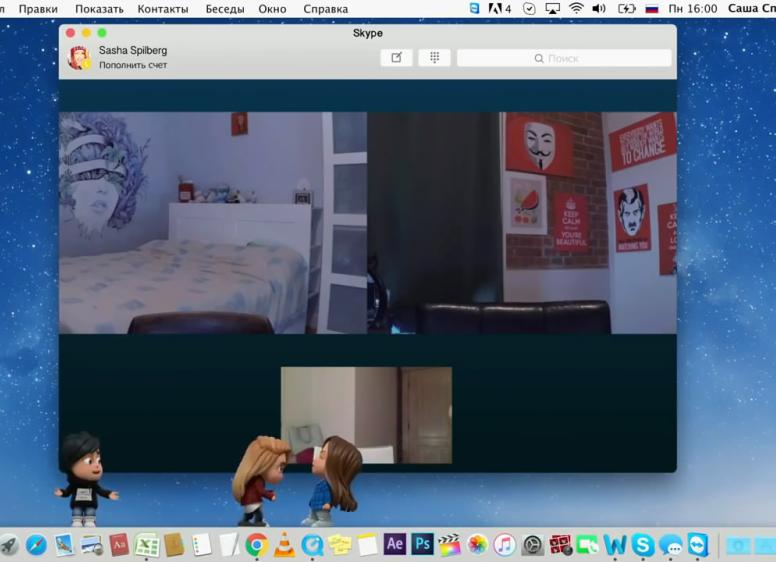
Task: Click the Пн 16:00 clock in menu bar
Action: point(692,8)
